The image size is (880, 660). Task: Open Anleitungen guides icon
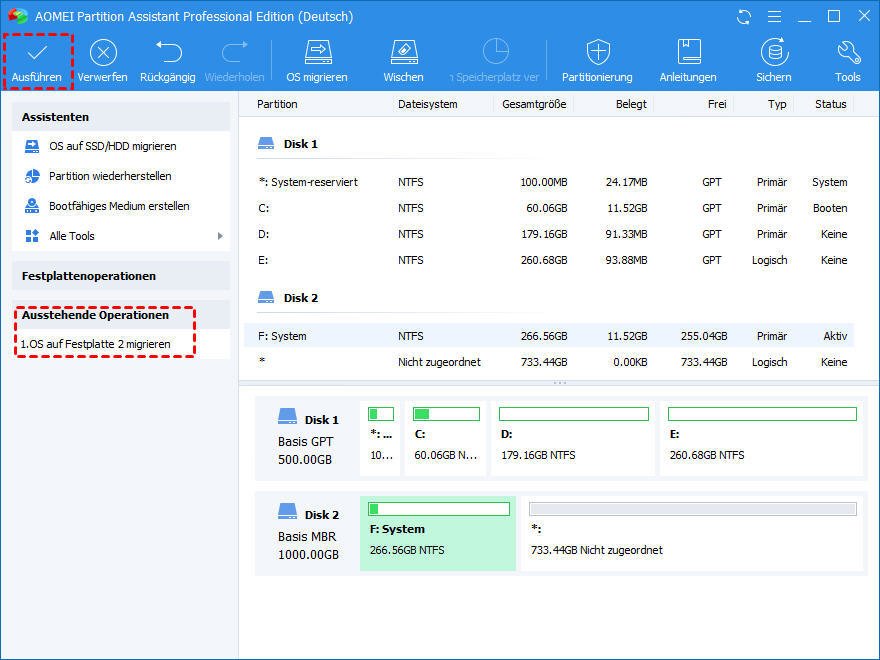click(688, 53)
